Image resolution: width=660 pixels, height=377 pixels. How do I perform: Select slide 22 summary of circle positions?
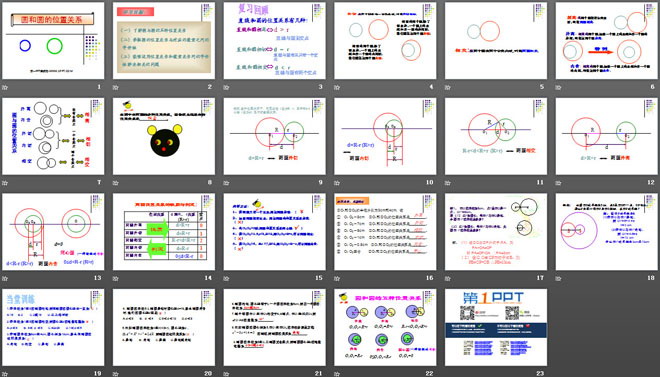coord(385,327)
